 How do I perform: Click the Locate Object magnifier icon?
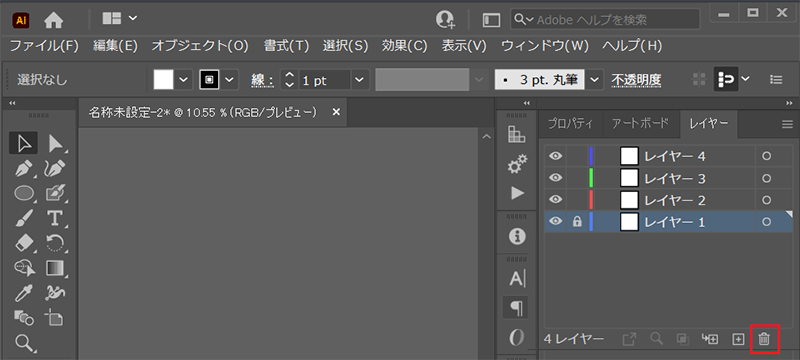point(656,339)
